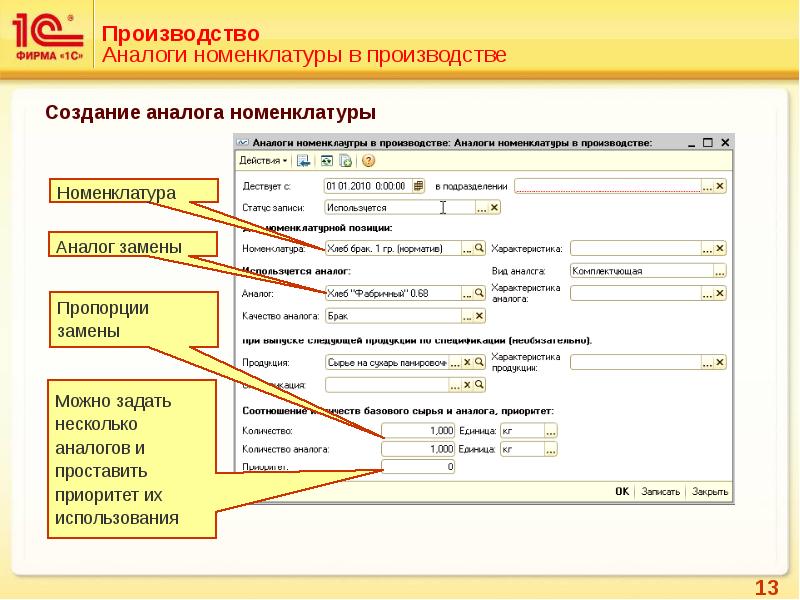Click magnifier icon beside Номенклатура field
This screenshot has width=800, height=600.
479,248
